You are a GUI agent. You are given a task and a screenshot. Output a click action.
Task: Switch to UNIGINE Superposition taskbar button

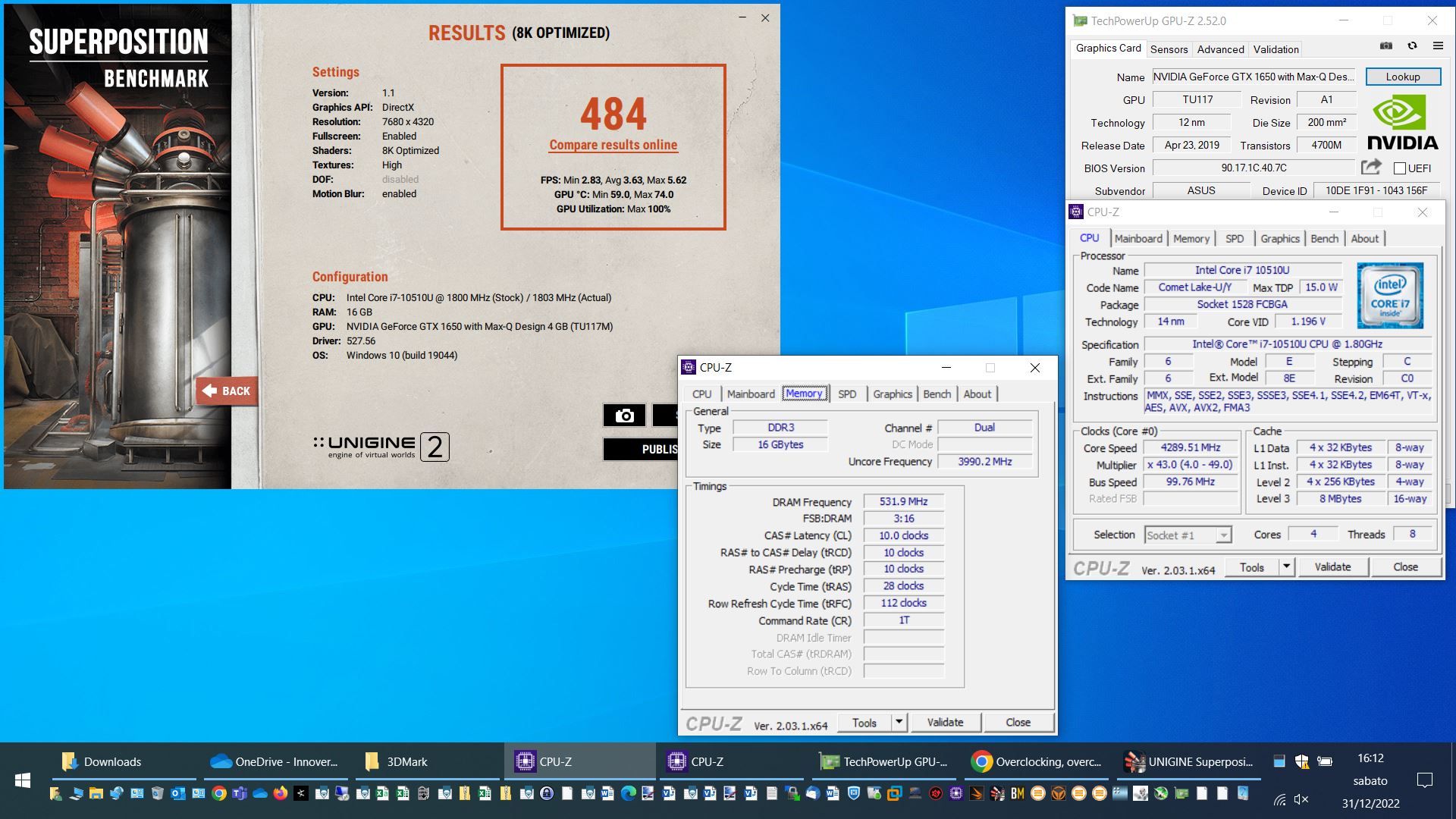1188,761
